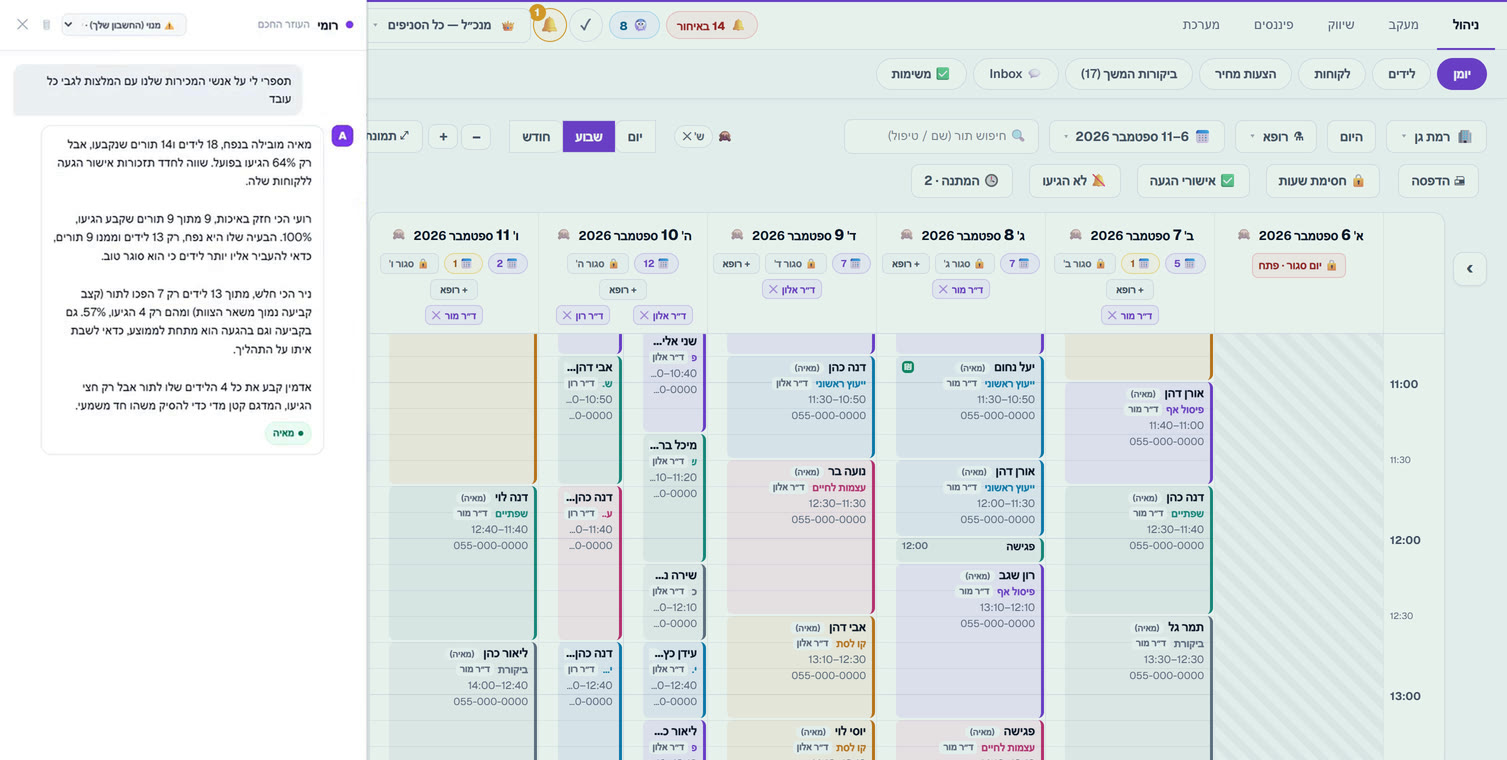This screenshot has width=1507, height=760.
Task: Click the blue pill showing 8
Action: (634, 25)
